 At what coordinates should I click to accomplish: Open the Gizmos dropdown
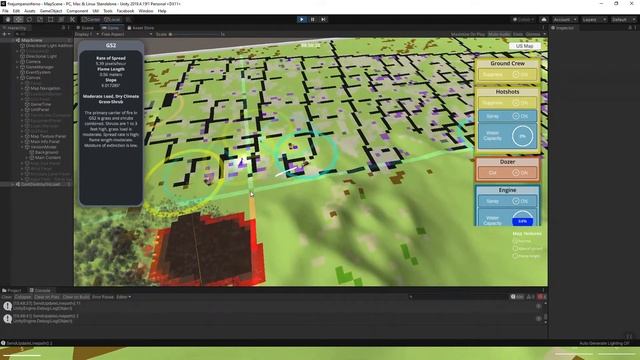[x=535, y=34]
